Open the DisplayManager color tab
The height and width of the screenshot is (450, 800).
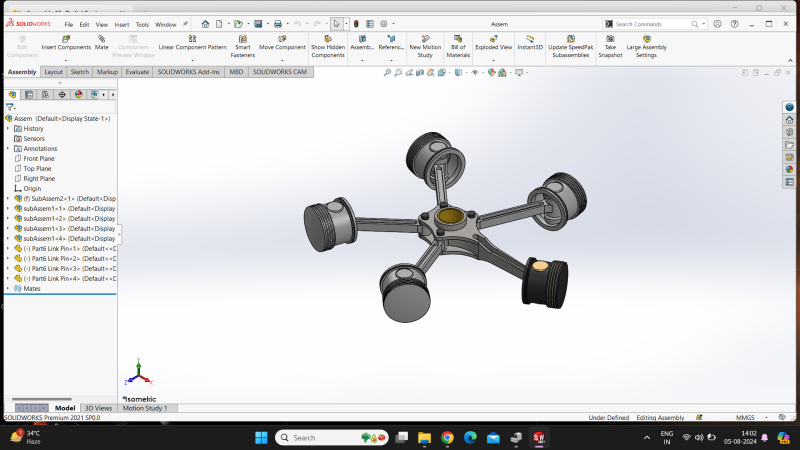(78, 94)
